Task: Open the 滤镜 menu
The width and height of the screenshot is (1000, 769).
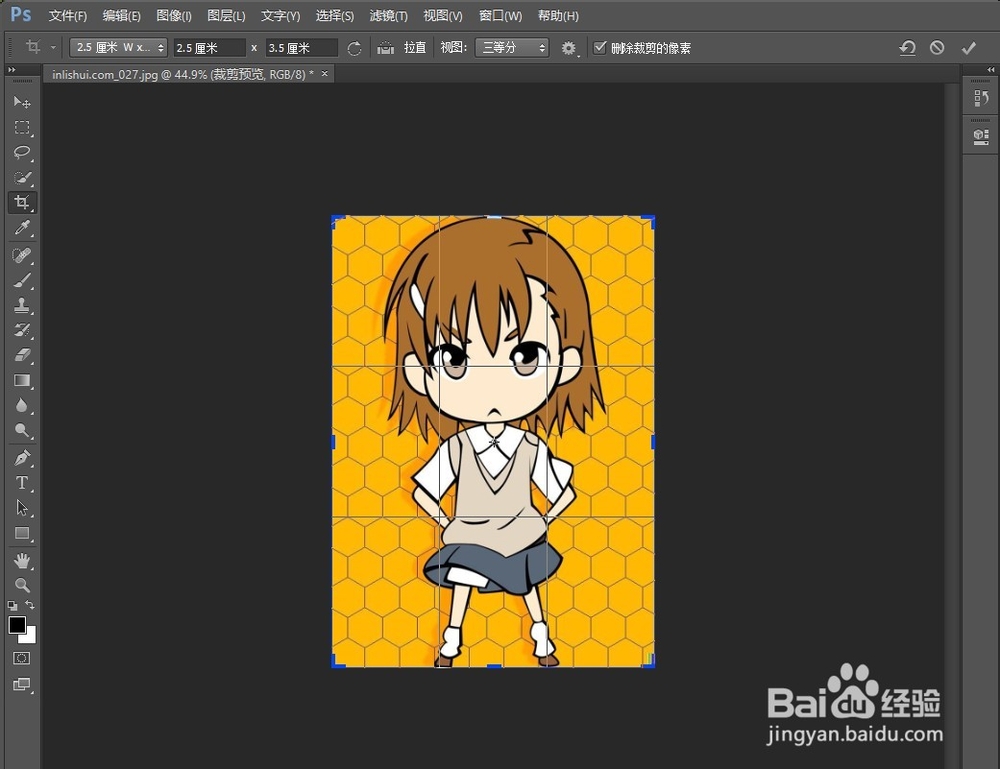Action: point(388,15)
